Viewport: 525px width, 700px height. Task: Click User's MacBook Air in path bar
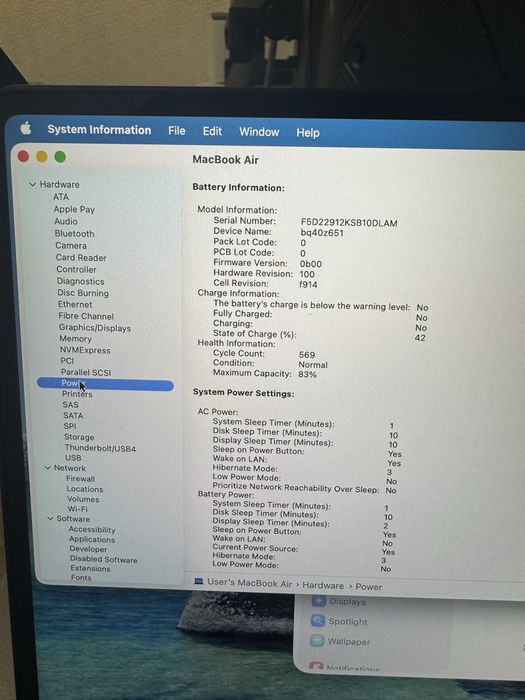pos(249,583)
